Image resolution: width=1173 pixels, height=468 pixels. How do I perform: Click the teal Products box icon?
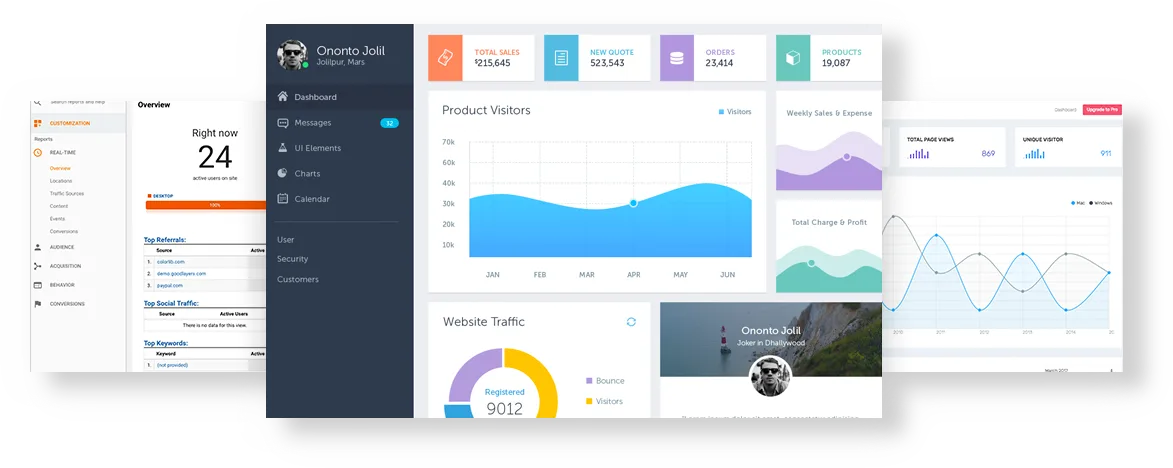[x=793, y=58]
